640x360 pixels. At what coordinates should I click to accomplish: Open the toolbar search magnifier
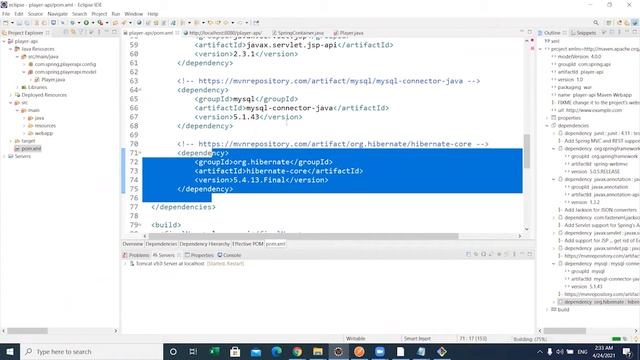tap(596, 23)
